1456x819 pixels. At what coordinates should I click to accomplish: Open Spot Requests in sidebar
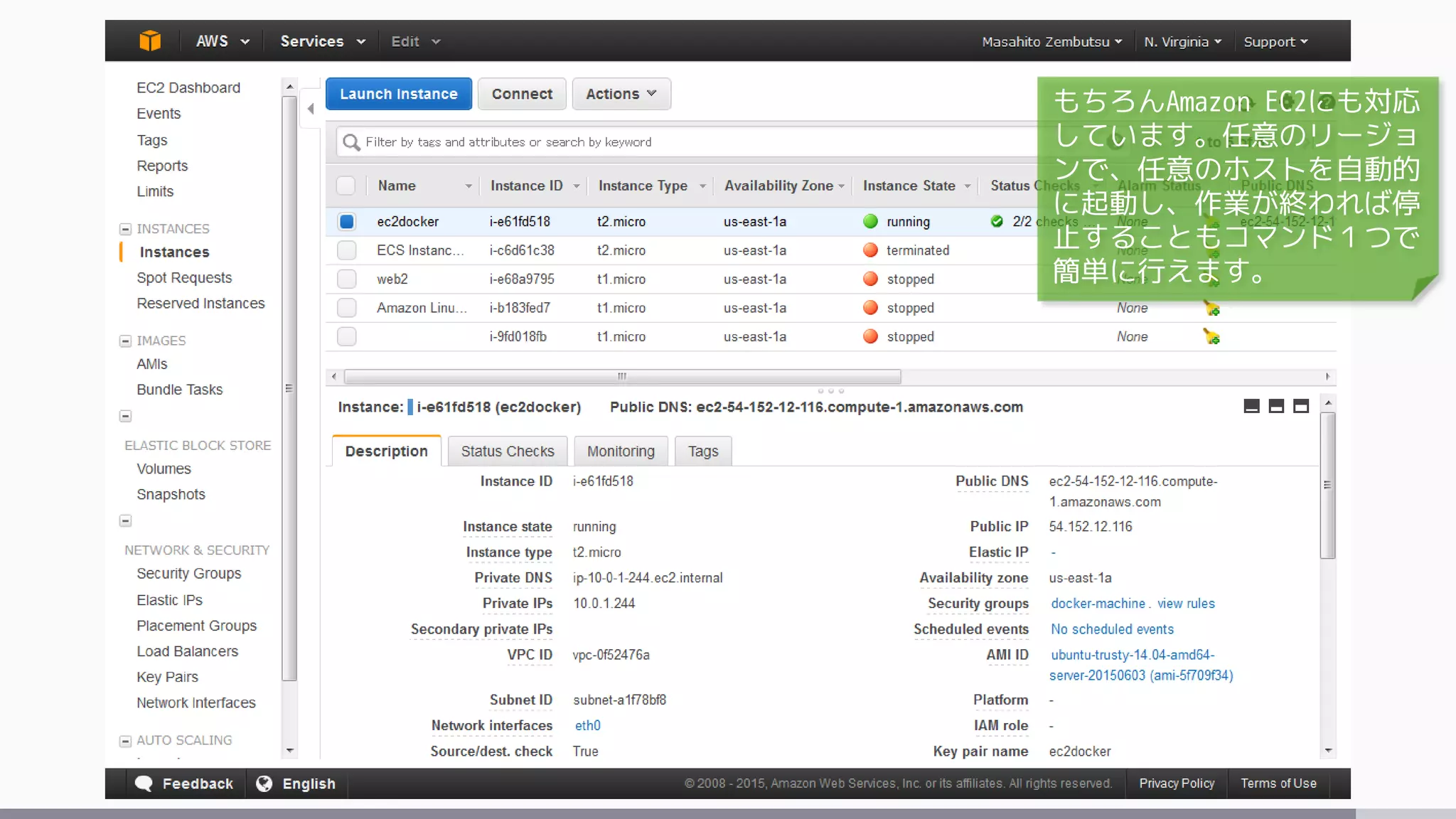click(184, 277)
